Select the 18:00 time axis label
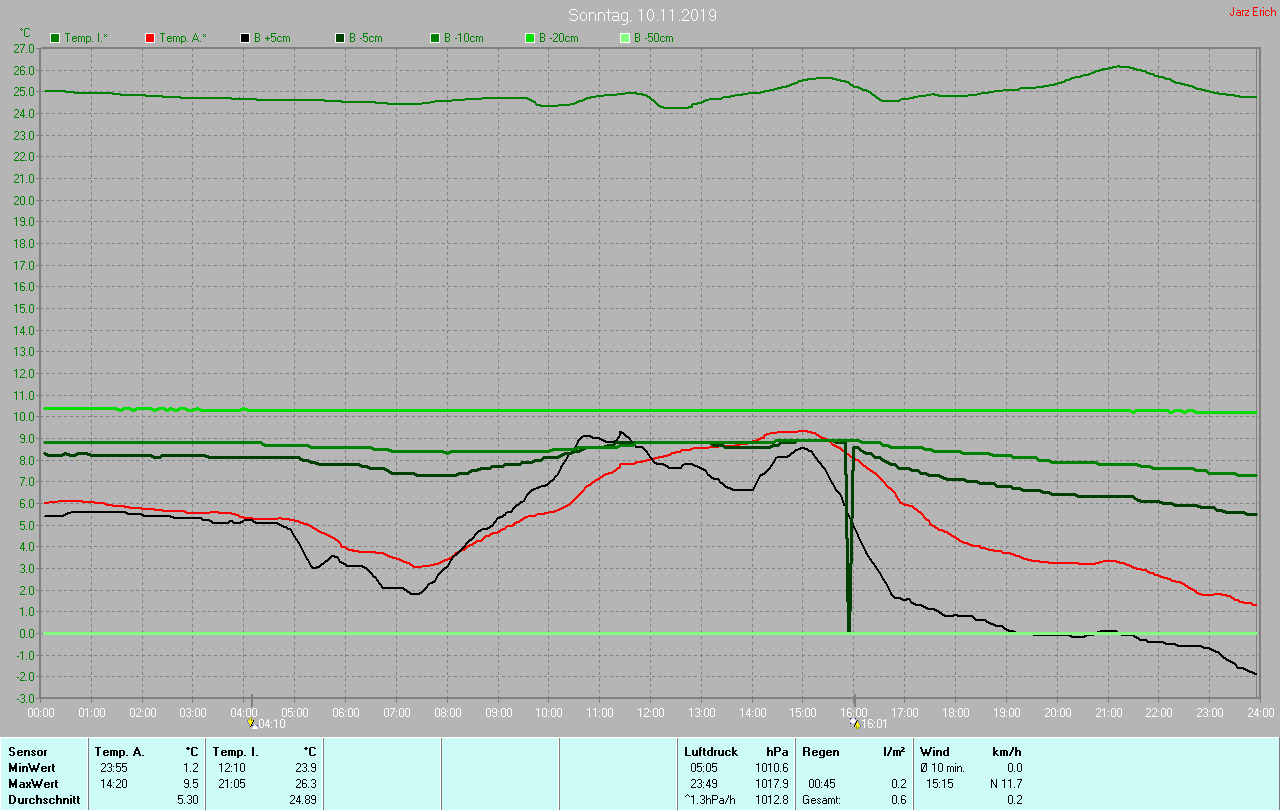The height and width of the screenshot is (810, 1280). coord(956,713)
